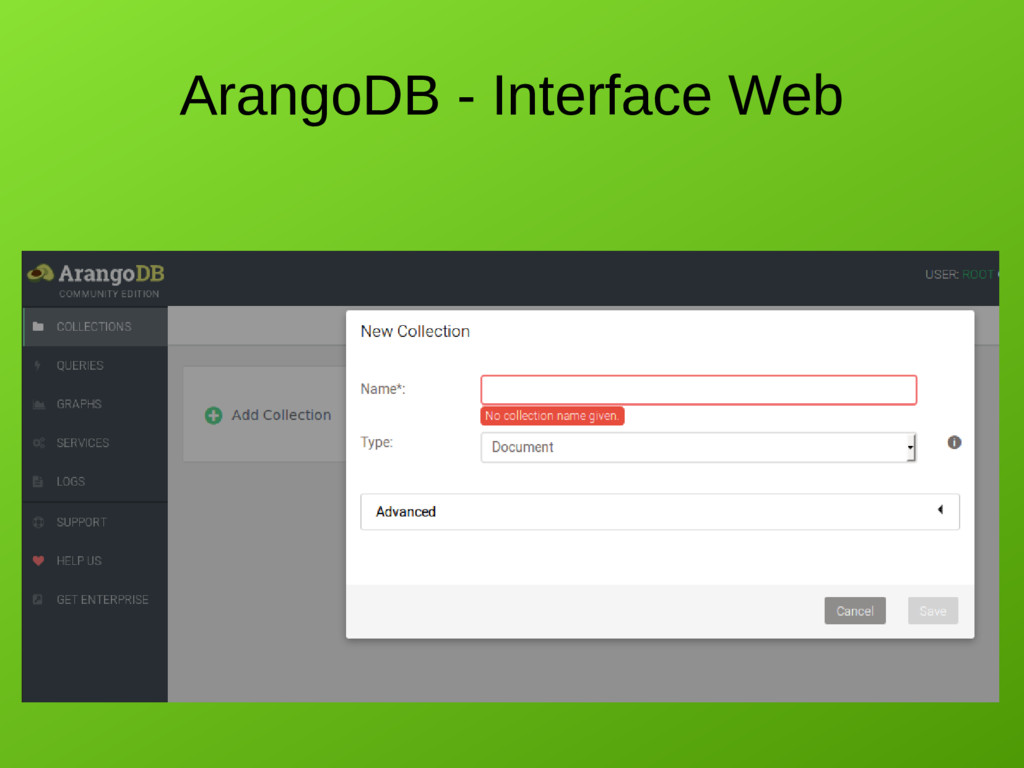Click the Get Enterprise external-link icon
Image resolution: width=1024 pixels, height=768 pixels.
[x=38, y=600]
